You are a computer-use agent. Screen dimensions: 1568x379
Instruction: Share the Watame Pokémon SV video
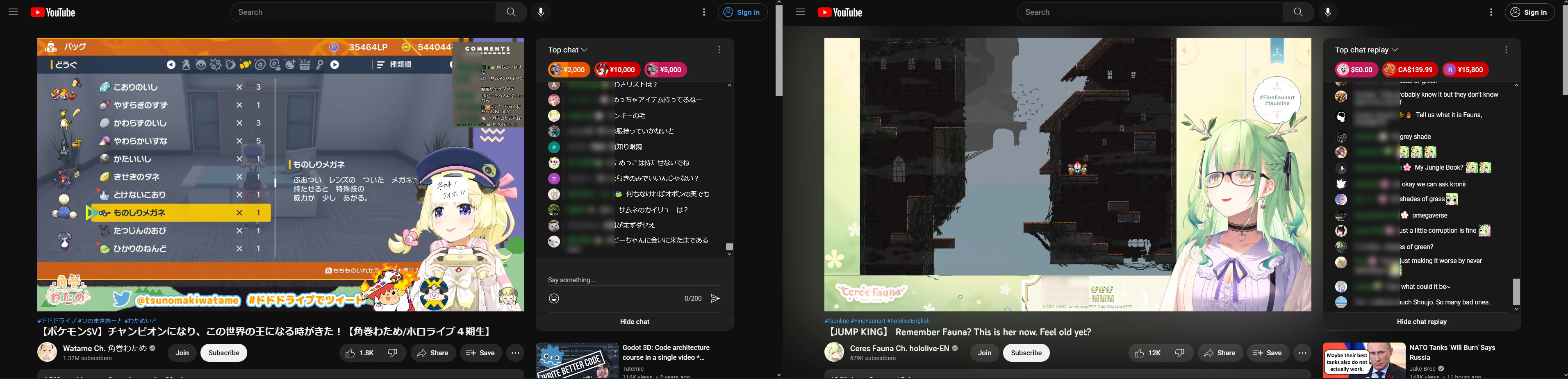[x=433, y=353]
